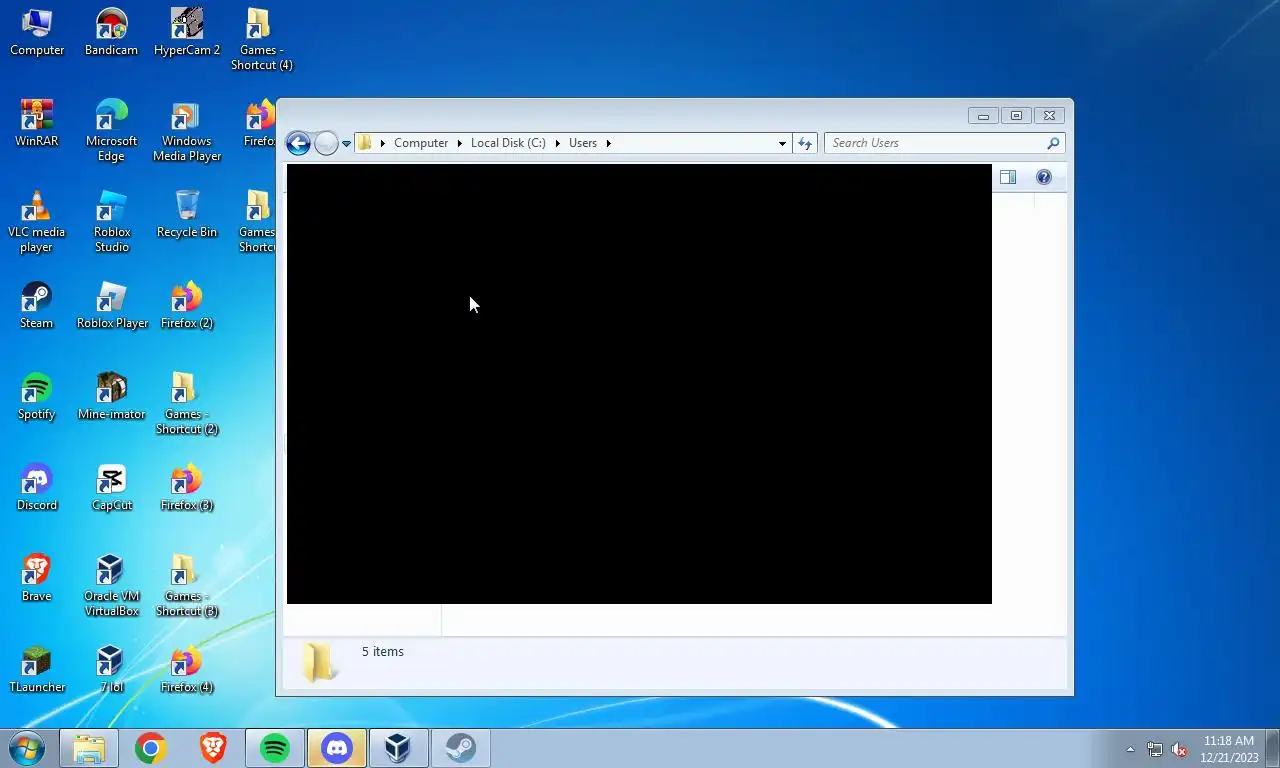This screenshot has width=1280, height=768.
Task: Open the Computer desktop icon
Action: coord(37,32)
